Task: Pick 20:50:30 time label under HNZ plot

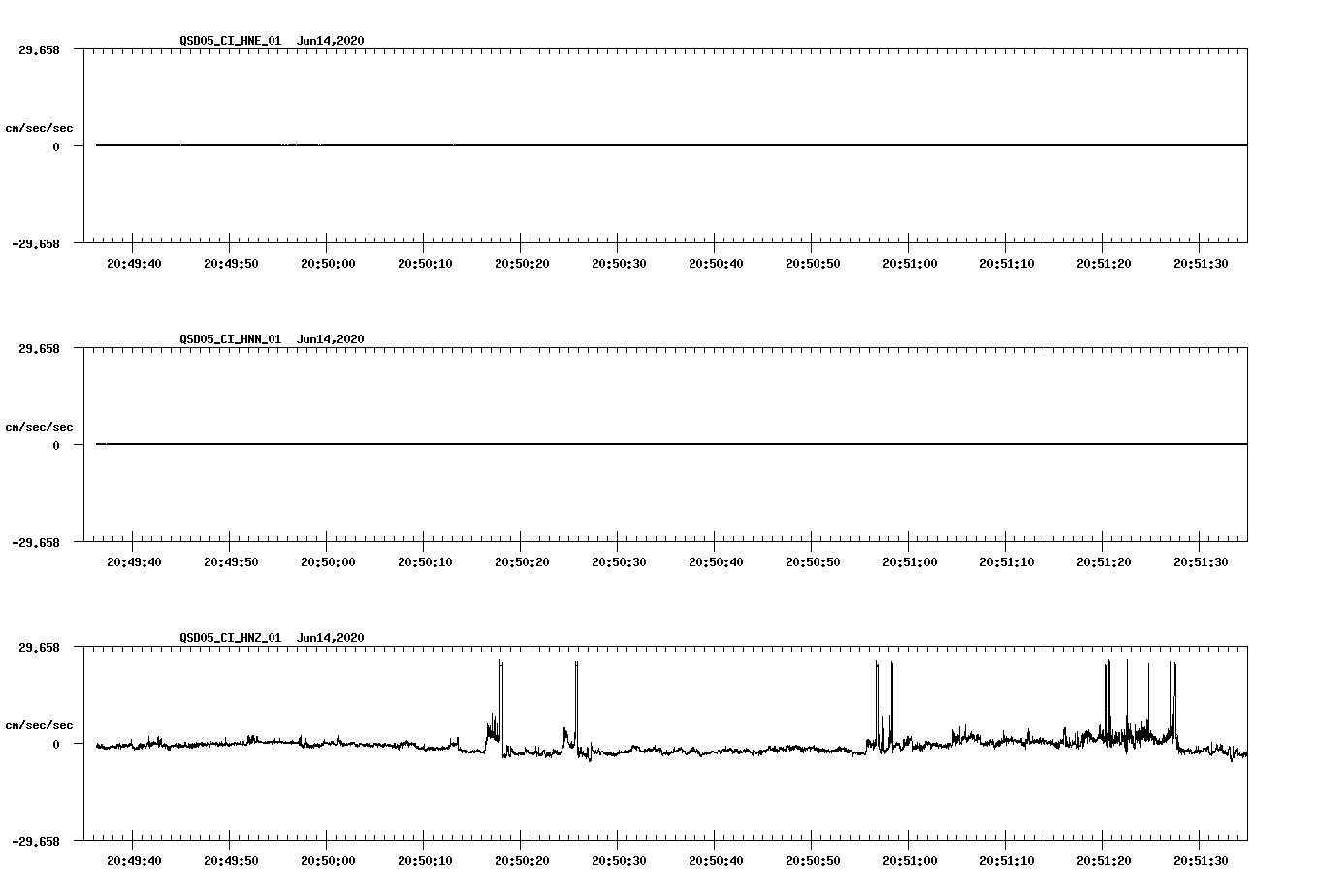Action: pyautogui.click(x=619, y=860)
